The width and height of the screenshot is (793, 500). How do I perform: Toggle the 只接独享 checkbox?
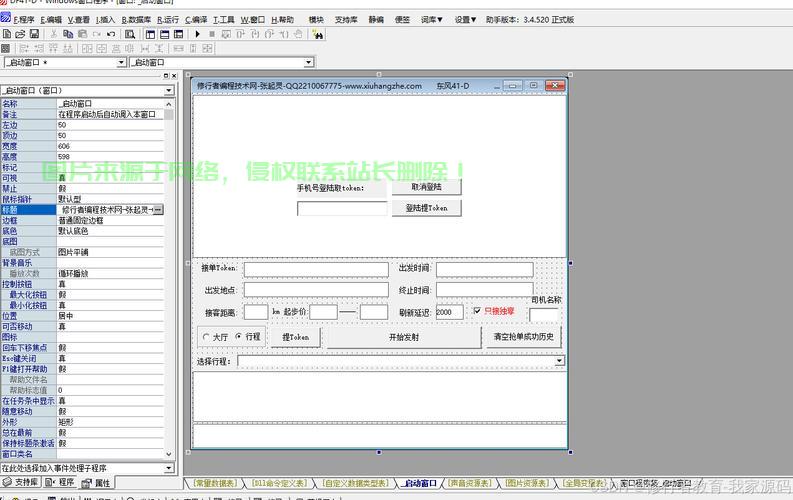click(x=477, y=311)
